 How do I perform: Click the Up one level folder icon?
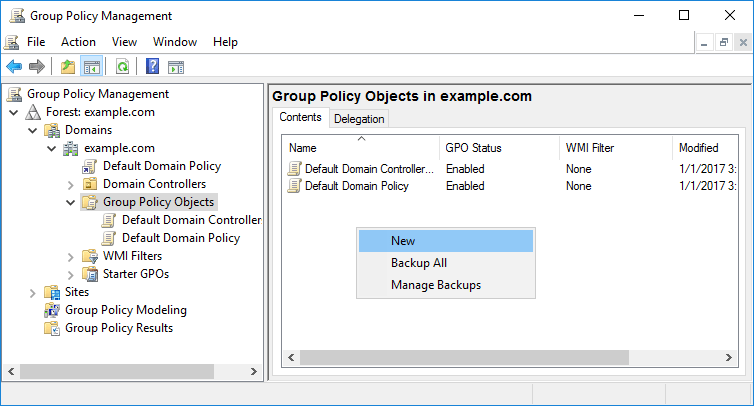point(68,66)
